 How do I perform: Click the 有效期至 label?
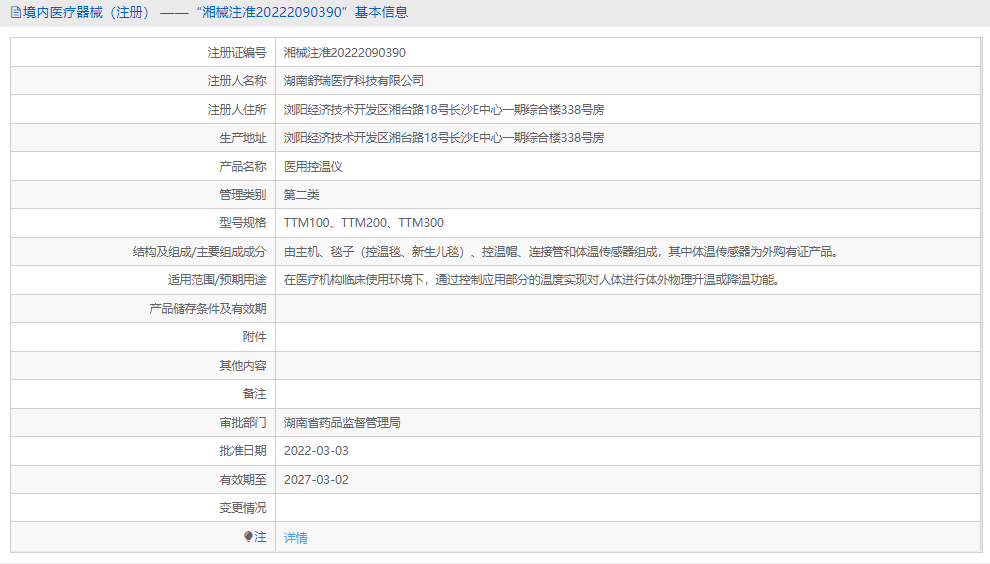[x=242, y=479]
